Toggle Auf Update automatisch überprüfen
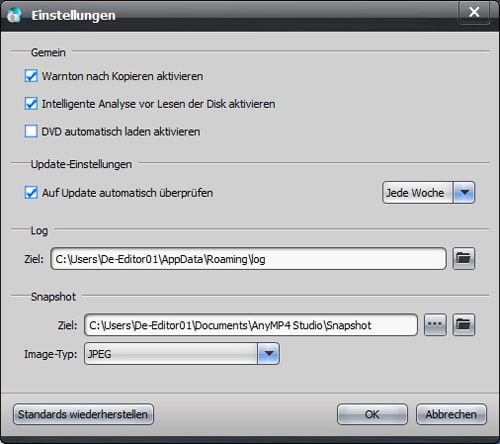 (x=31, y=193)
